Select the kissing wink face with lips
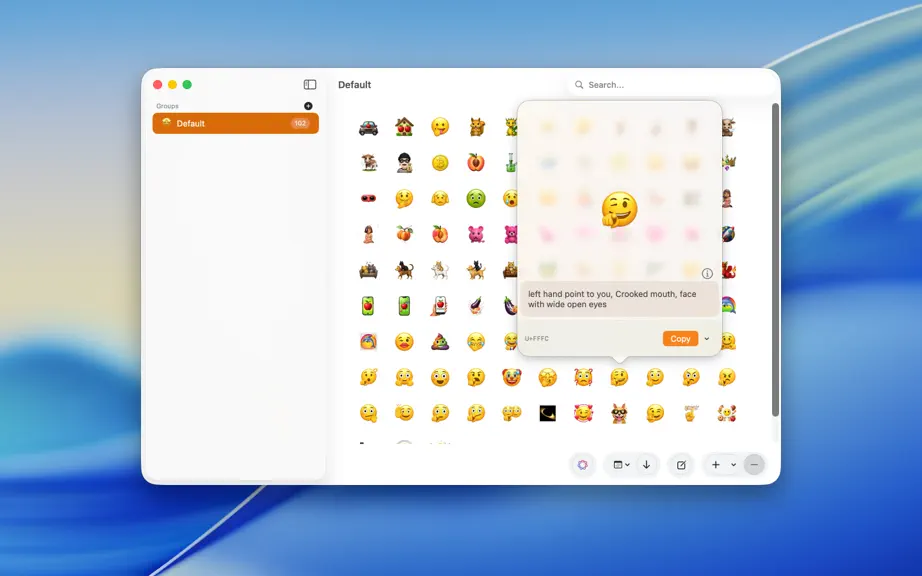 [404, 341]
